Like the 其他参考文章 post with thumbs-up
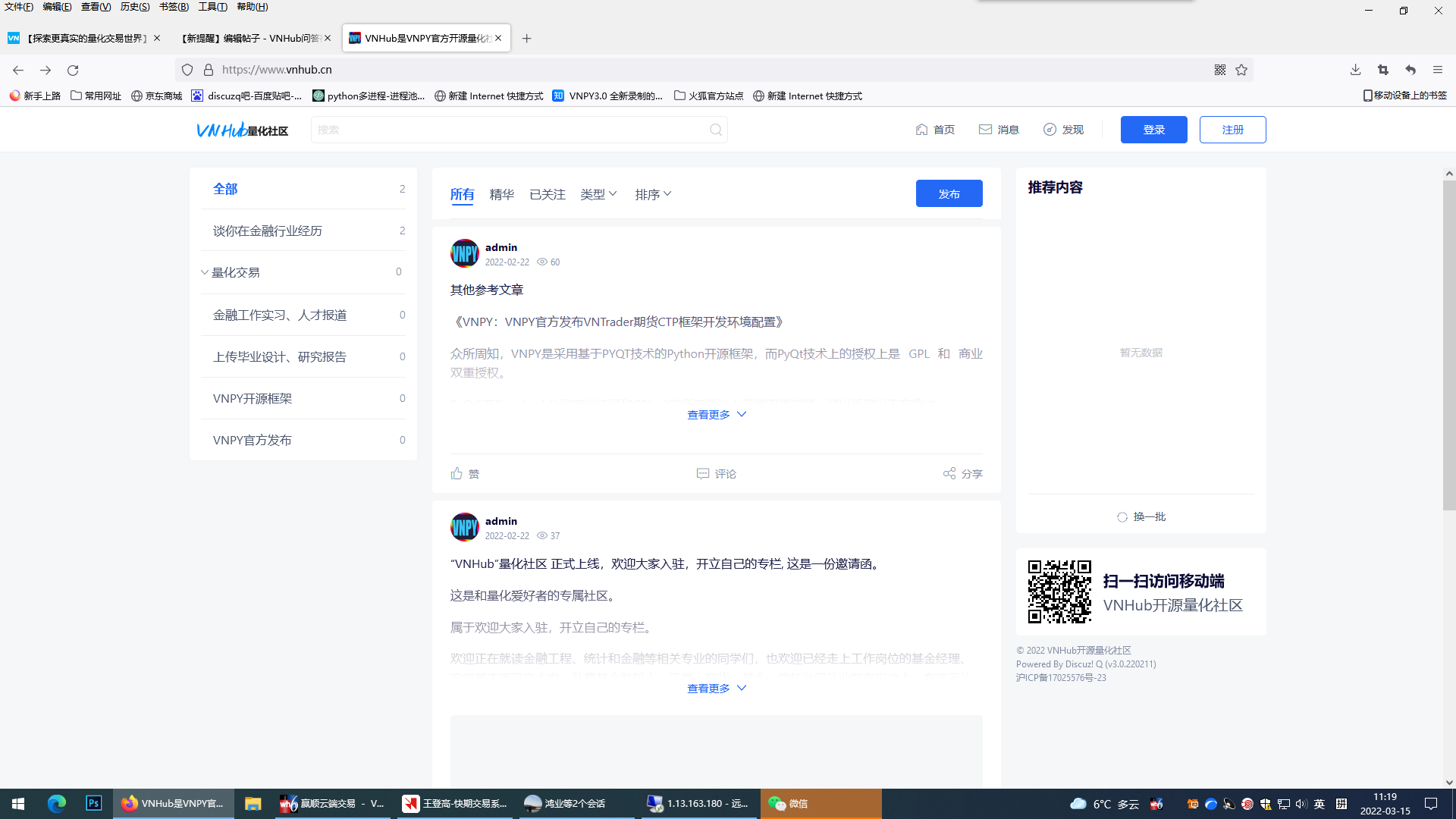 (465, 473)
